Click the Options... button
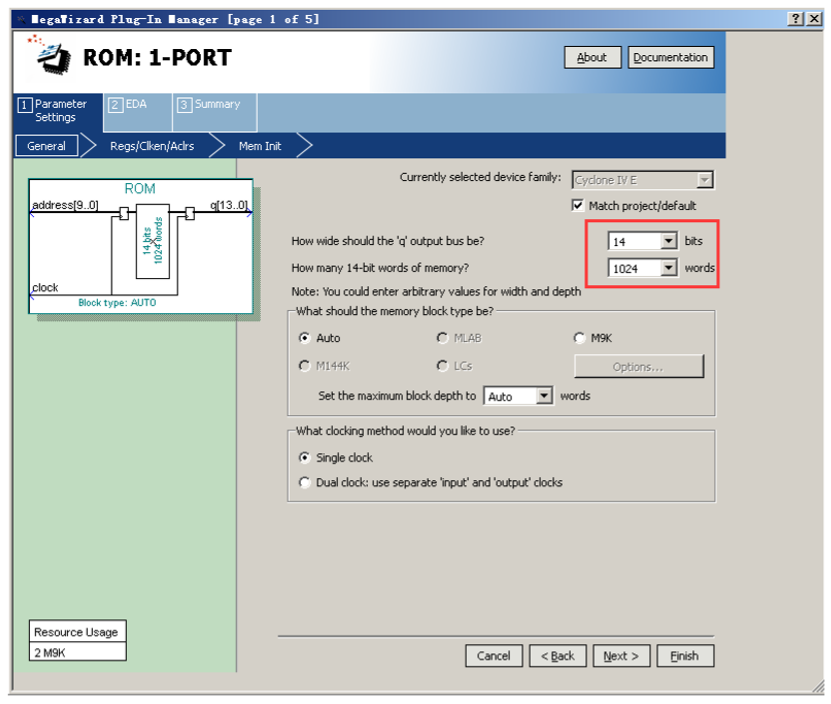 (639, 366)
